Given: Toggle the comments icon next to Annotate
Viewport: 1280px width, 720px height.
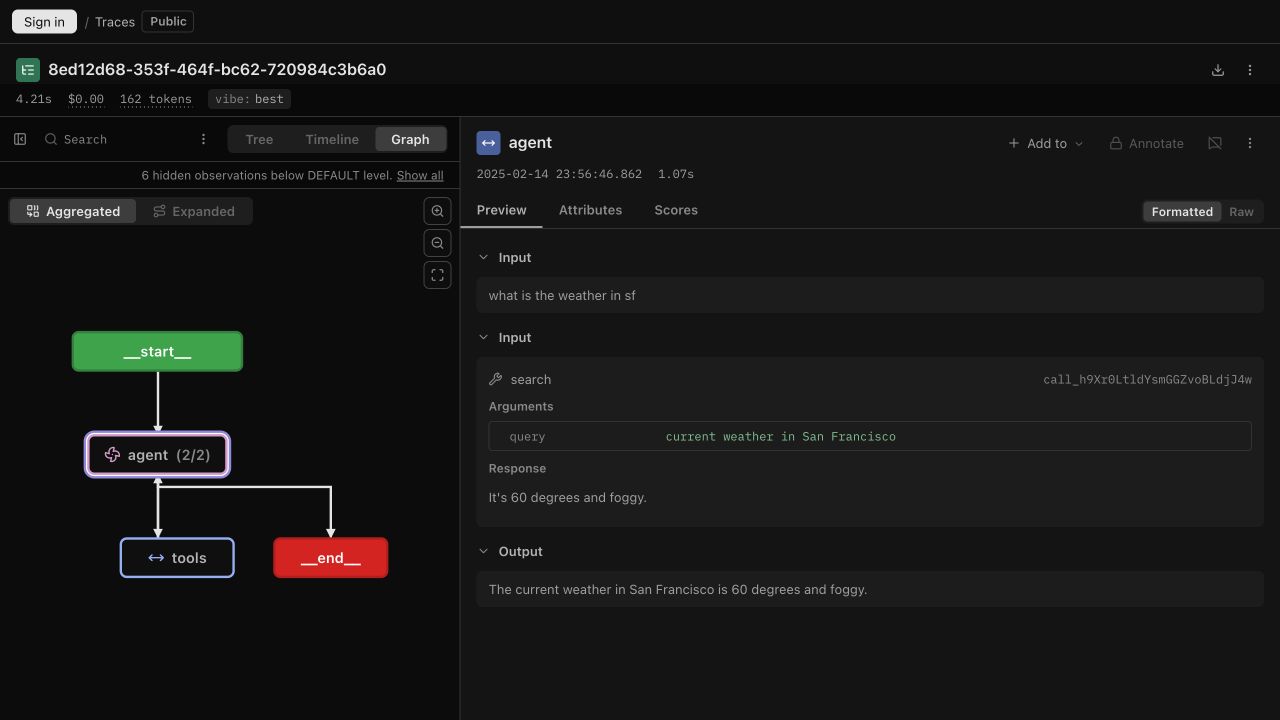Looking at the screenshot, I should click(1215, 143).
